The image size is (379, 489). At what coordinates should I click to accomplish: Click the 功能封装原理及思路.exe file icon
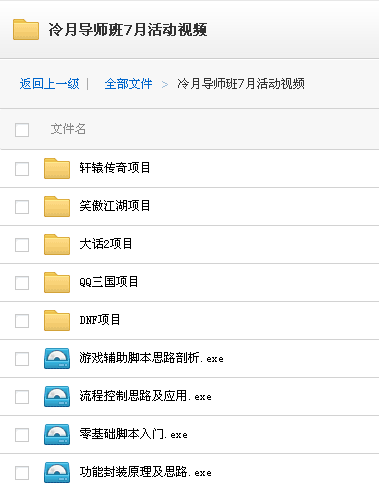pyautogui.click(x=57, y=472)
